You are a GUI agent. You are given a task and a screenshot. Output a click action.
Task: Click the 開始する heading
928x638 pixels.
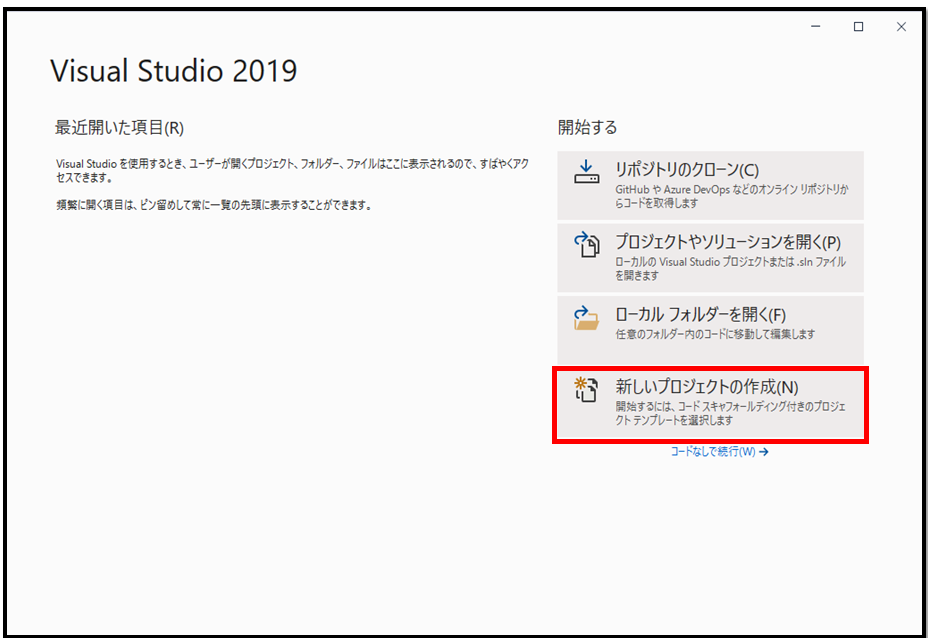coord(587,127)
